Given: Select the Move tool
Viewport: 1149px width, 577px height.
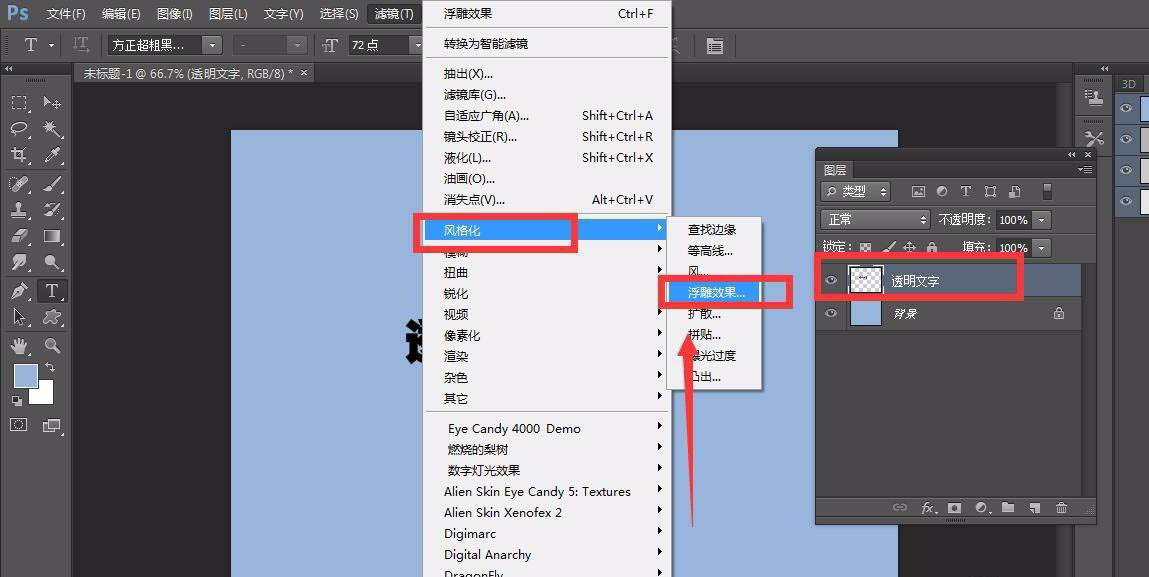Looking at the screenshot, I should point(51,102).
